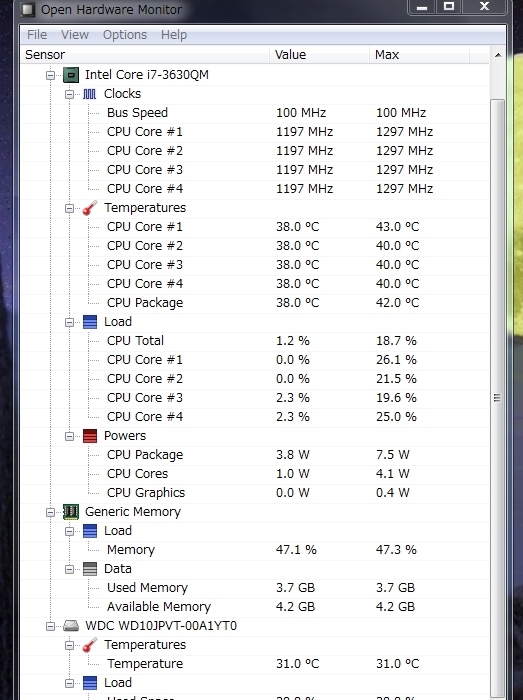Click the Open Hardware Monitor title bar icon
This screenshot has width=523, height=700.
28,9
